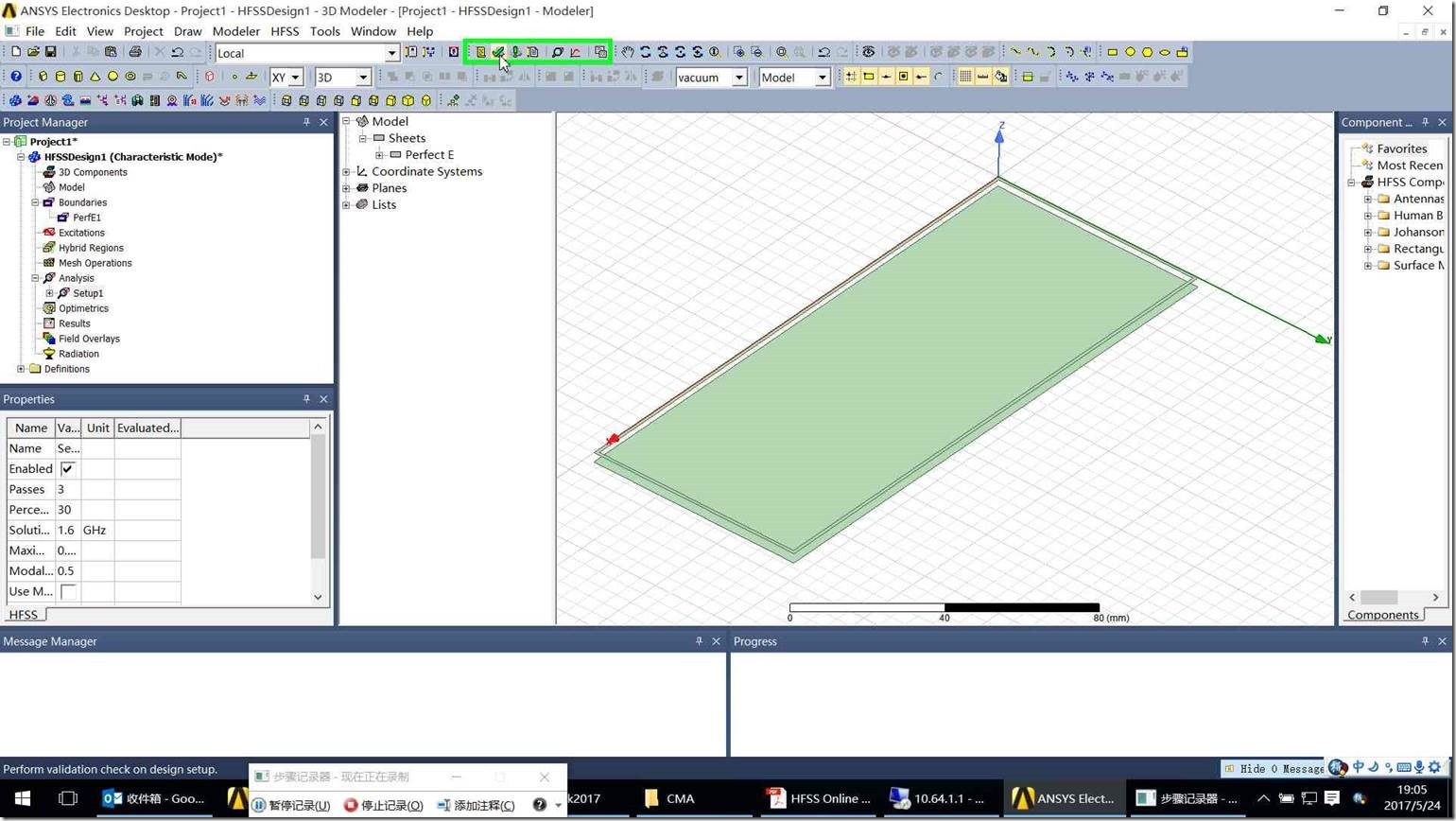The width and height of the screenshot is (1456, 821).
Task: Select the Draw Regular Polygon tool
Action: coord(1147,52)
